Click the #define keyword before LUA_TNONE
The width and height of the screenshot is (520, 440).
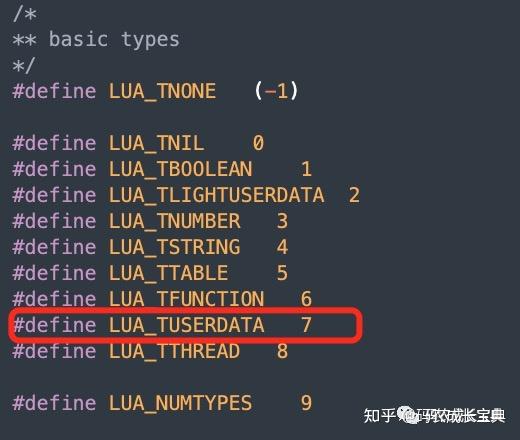[54, 91]
